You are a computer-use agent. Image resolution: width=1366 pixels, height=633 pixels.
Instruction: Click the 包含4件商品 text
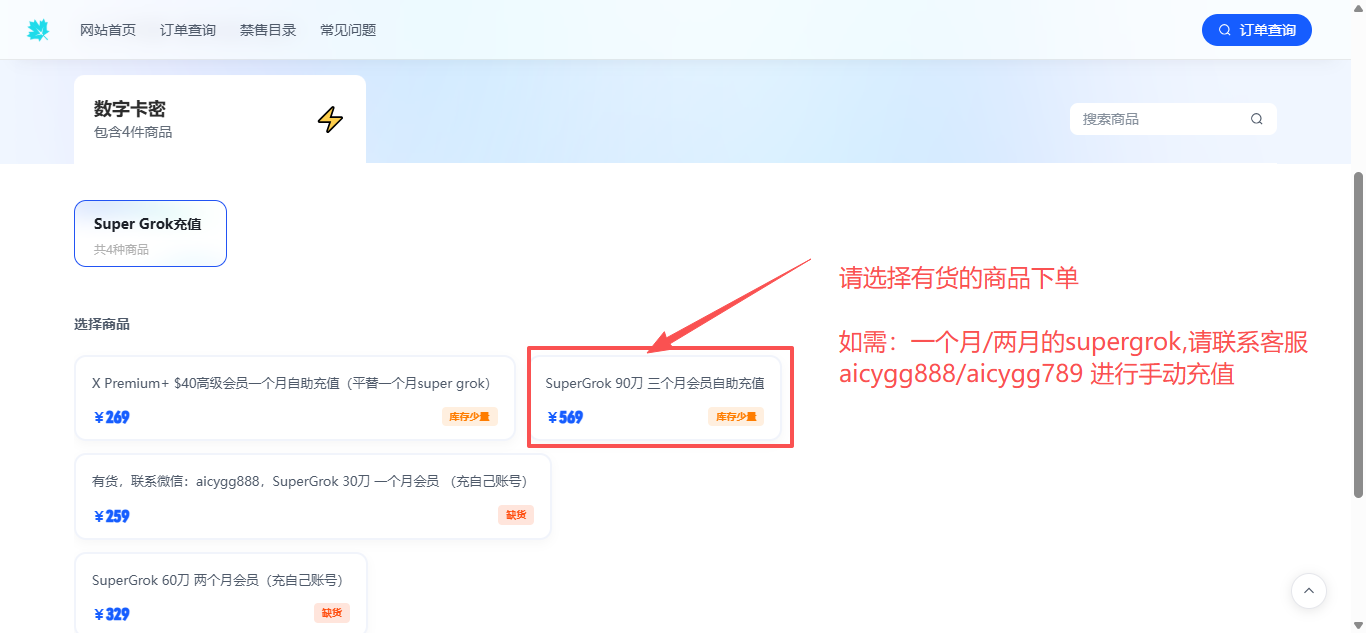coord(133,132)
